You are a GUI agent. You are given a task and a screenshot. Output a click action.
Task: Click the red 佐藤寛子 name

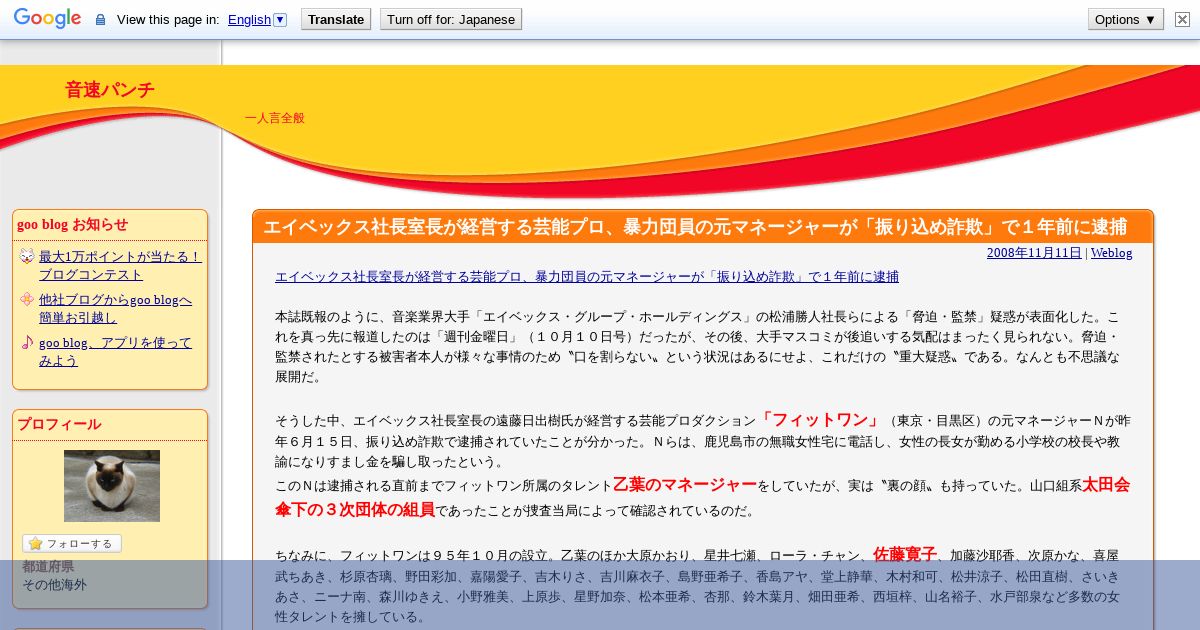(905, 553)
